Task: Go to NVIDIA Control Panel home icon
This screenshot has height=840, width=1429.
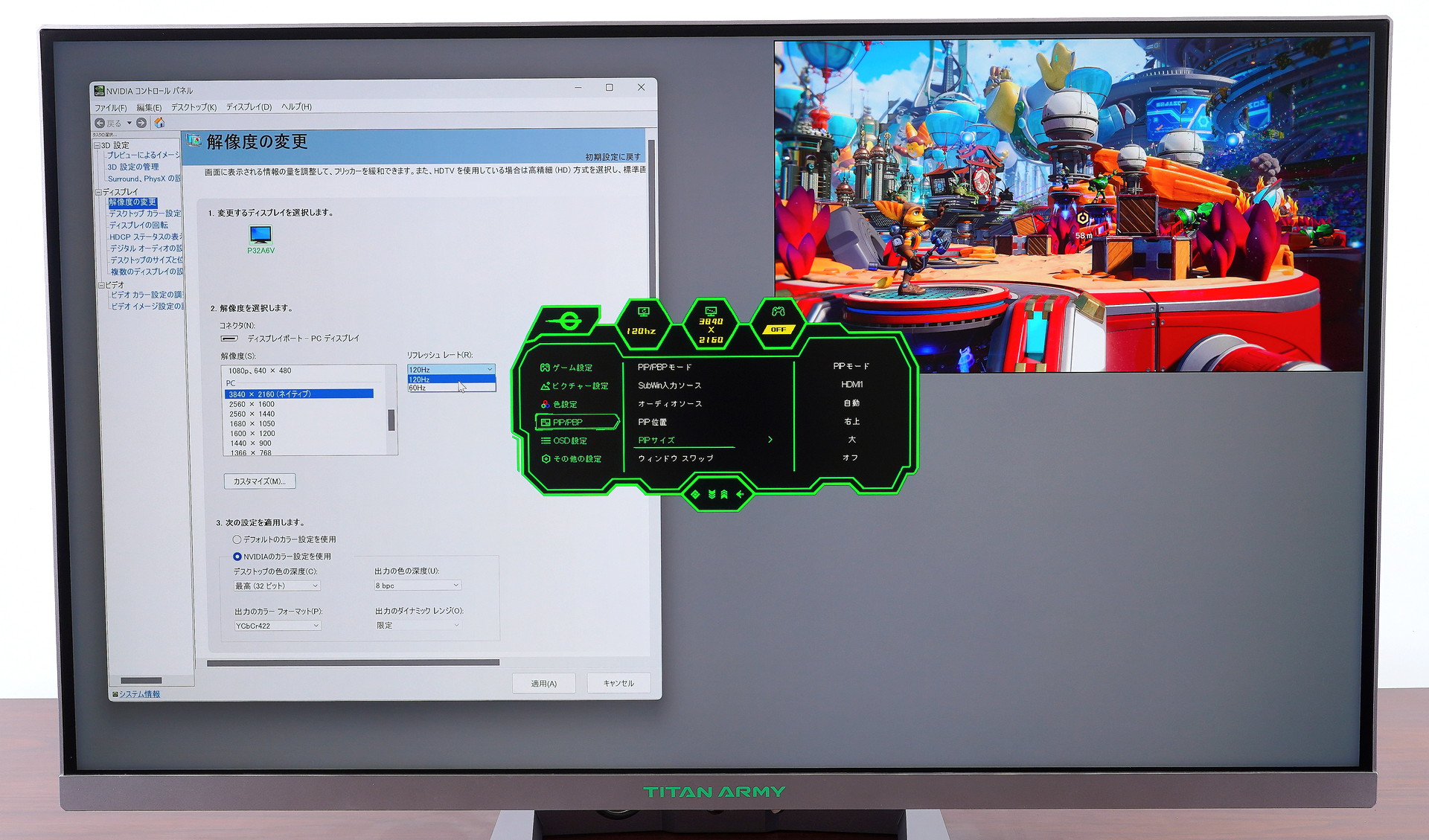Action: click(159, 123)
